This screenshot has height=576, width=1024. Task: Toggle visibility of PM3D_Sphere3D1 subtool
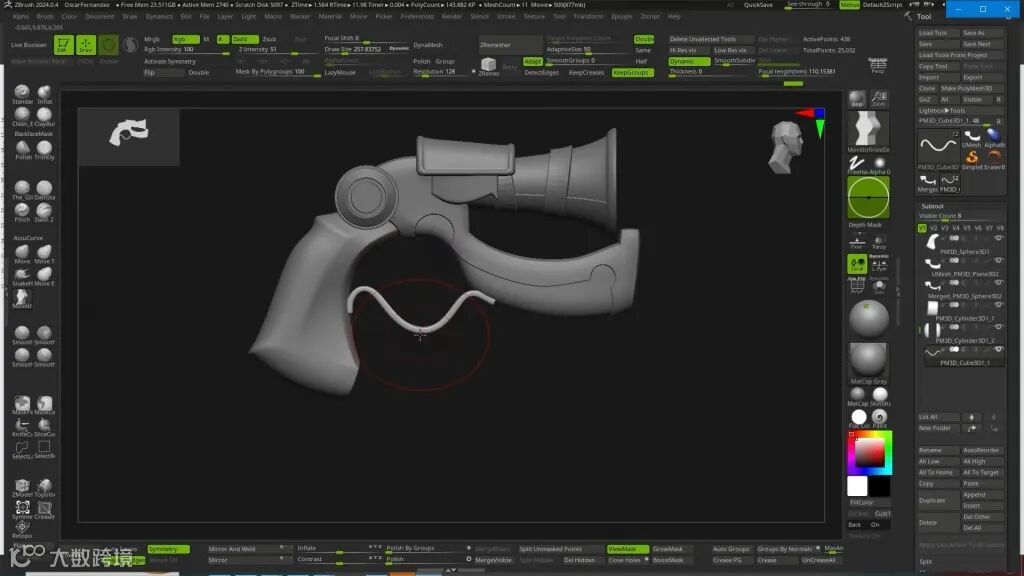click(998, 238)
